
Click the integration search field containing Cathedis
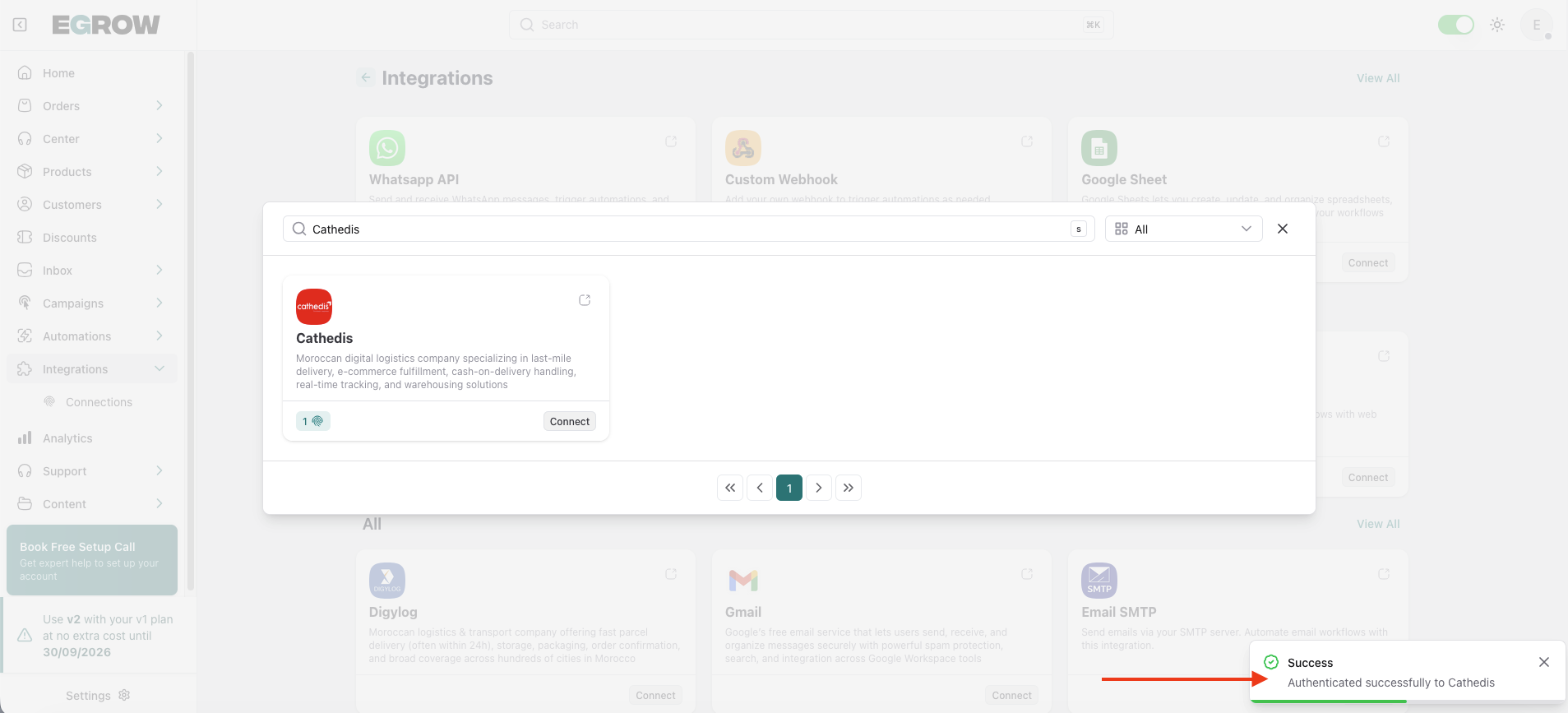[689, 229]
